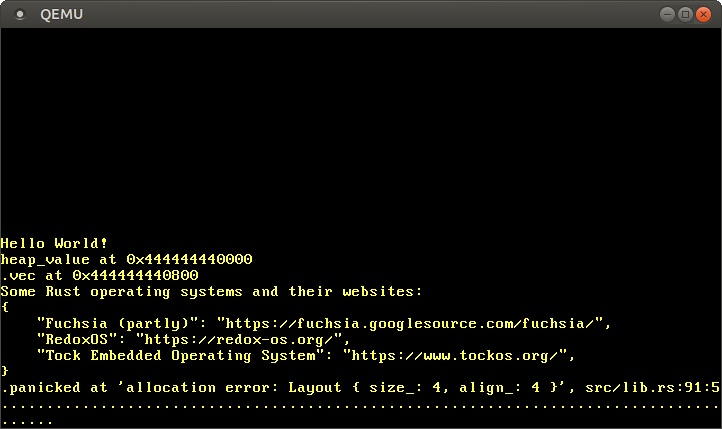Screen dimensions: 722x429
Task: Click the opening curly brace line
Action: tap(5, 307)
